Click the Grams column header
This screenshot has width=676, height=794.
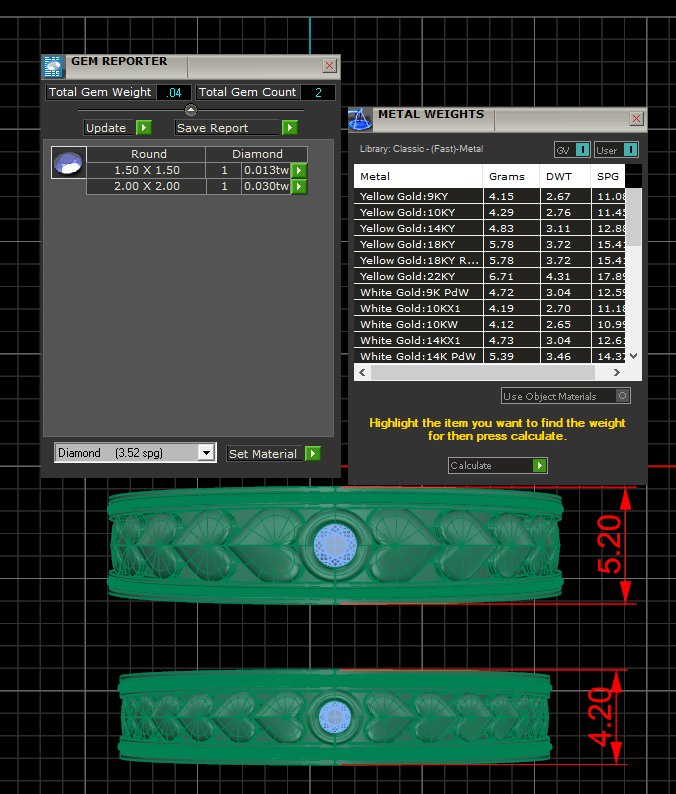(x=511, y=176)
